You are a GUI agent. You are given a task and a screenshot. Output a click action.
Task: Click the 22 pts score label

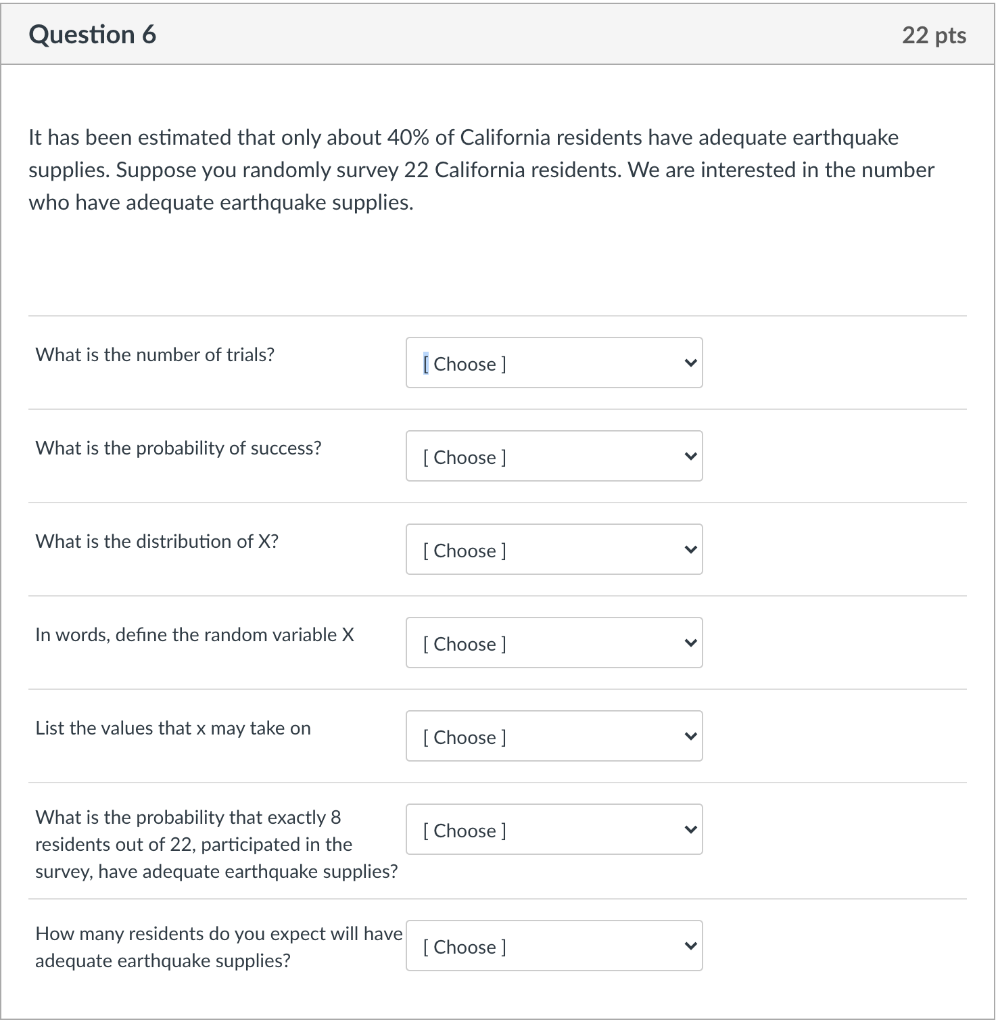933,35
